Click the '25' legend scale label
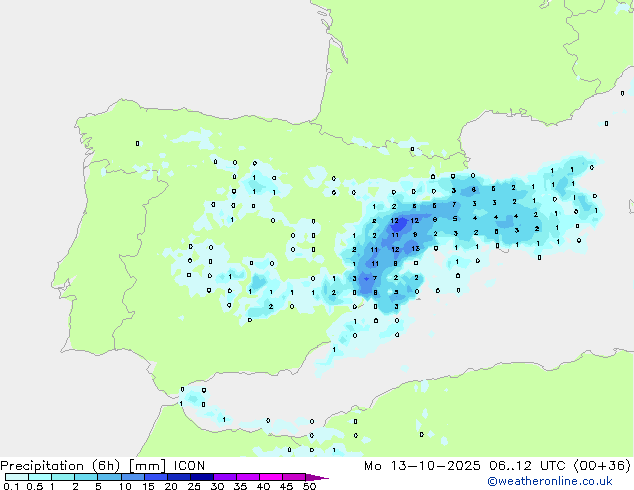Viewport: 634px width, 490px height. click(x=194, y=486)
